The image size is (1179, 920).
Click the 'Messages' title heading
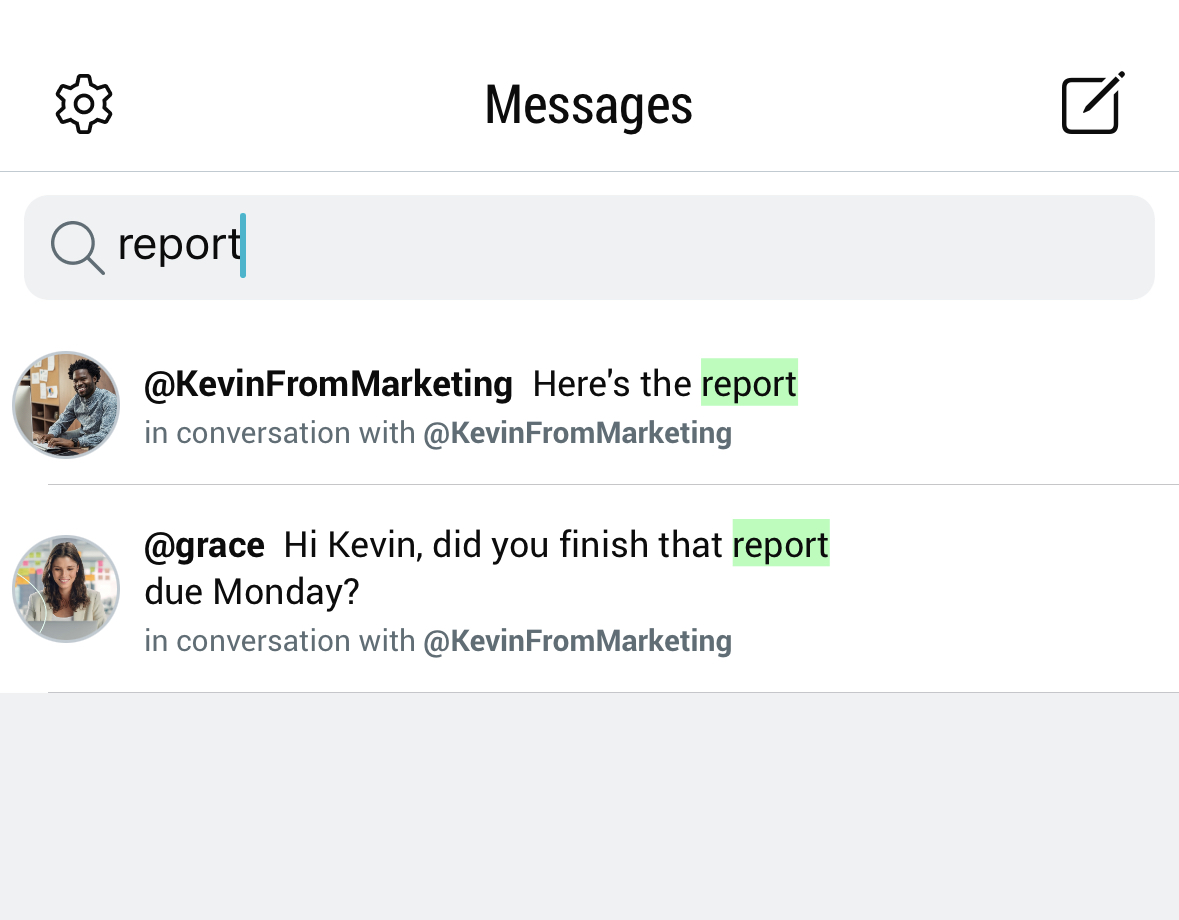point(589,105)
